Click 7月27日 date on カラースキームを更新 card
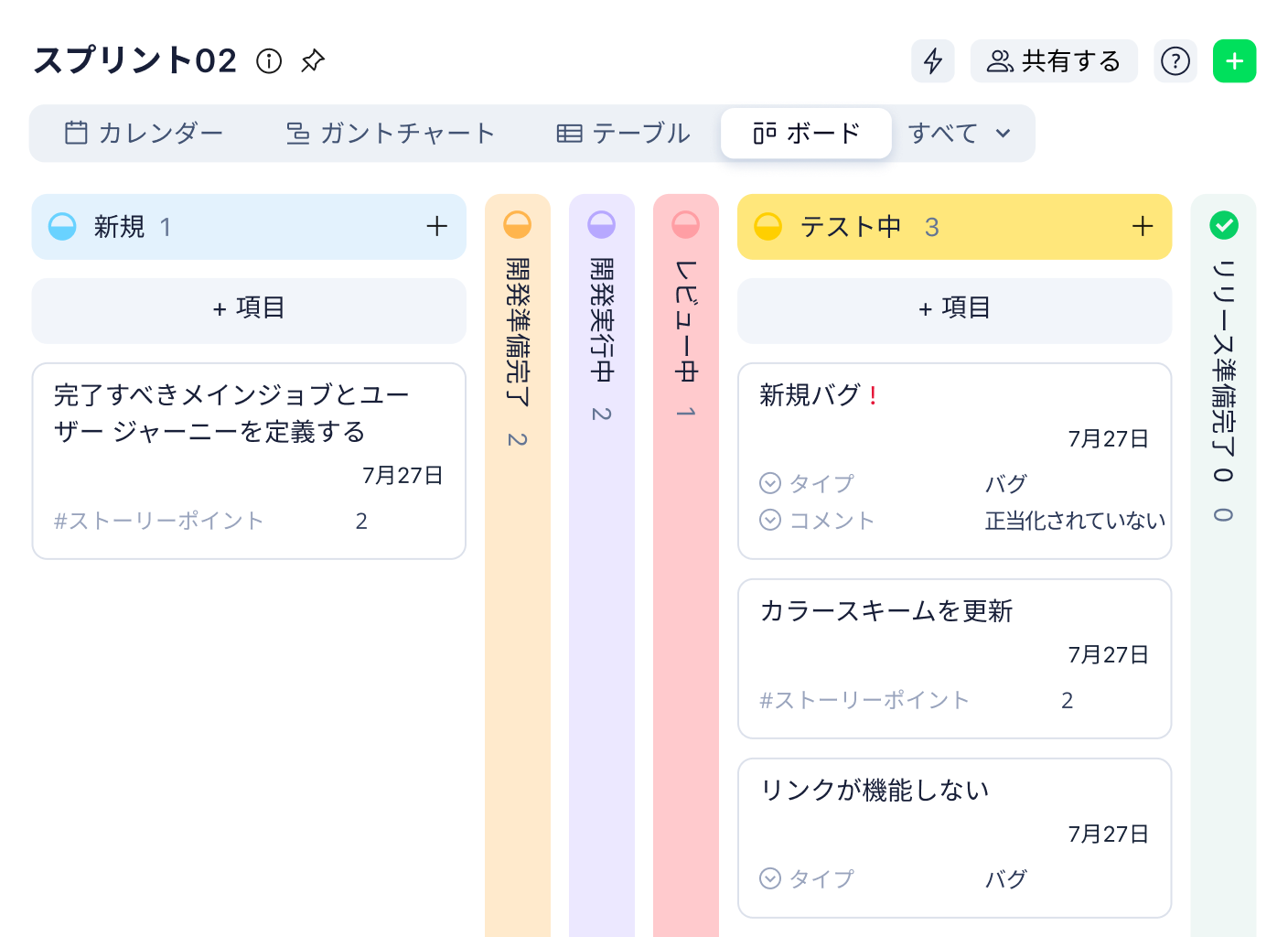The height and width of the screenshot is (937, 1288). click(x=1108, y=655)
